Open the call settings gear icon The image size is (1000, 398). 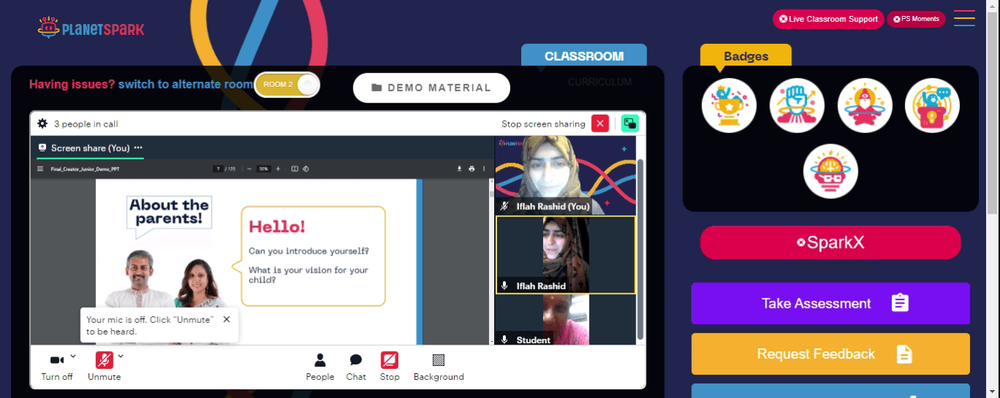42,124
